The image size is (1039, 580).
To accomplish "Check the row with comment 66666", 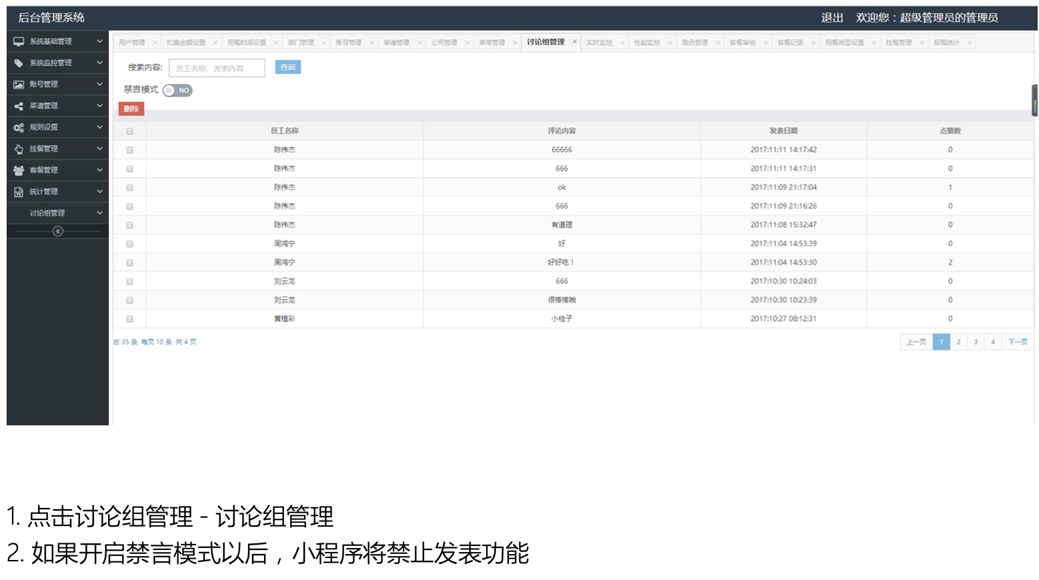I will (130, 150).
